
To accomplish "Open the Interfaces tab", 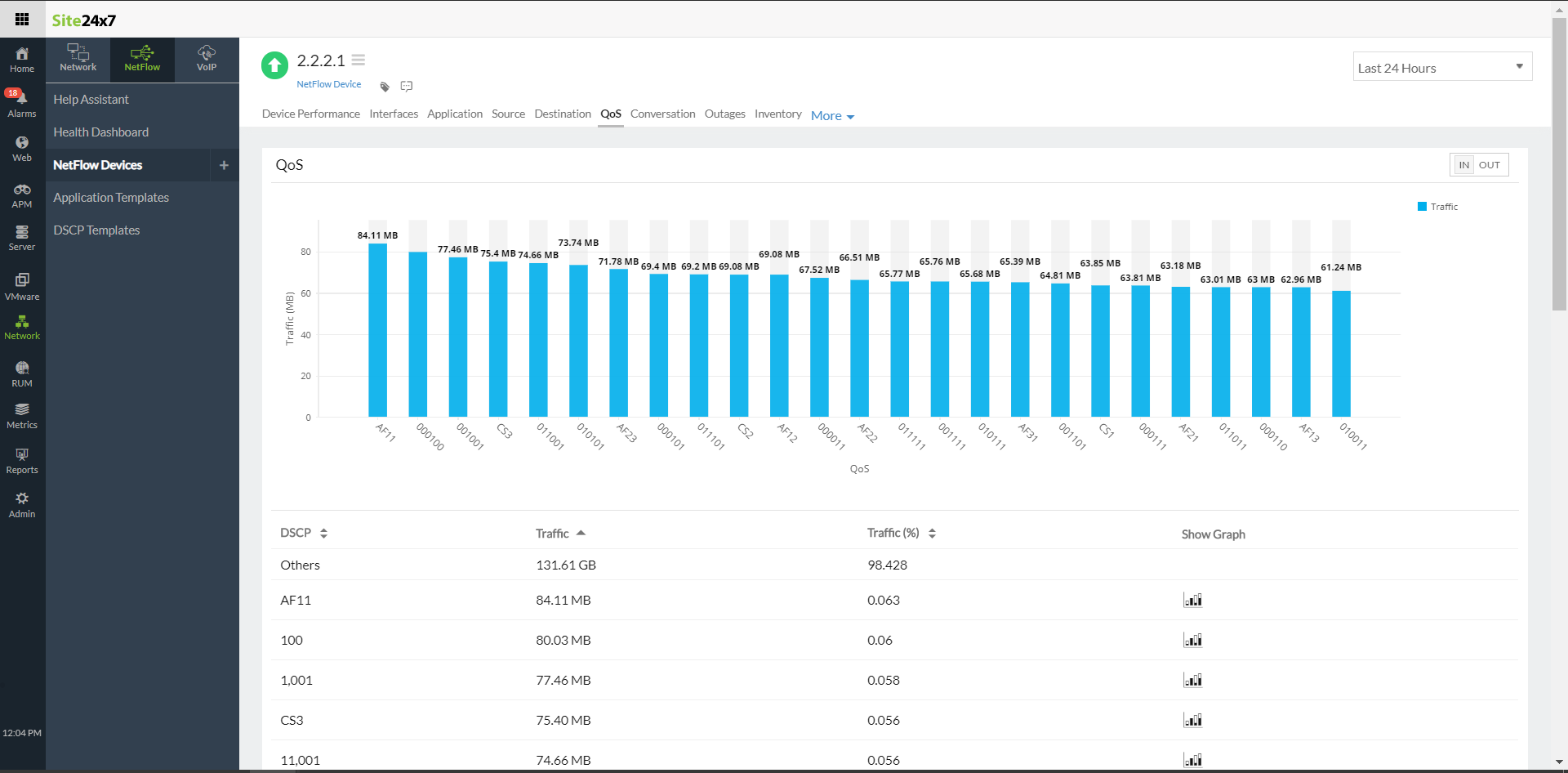I will click(393, 114).
